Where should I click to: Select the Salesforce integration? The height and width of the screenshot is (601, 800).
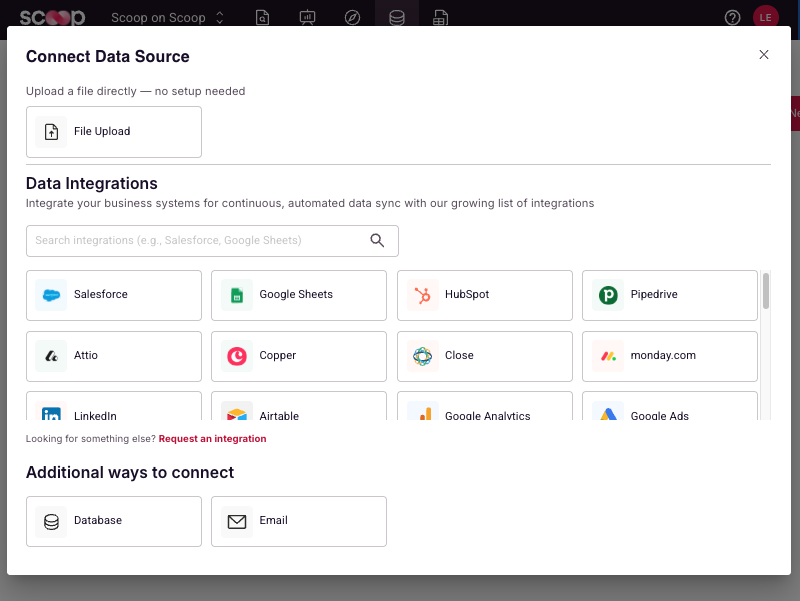(113, 295)
